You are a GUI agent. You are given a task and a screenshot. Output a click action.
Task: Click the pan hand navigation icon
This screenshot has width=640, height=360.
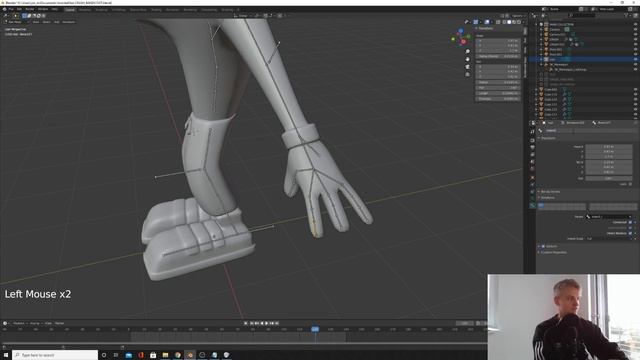click(x=467, y=59)
